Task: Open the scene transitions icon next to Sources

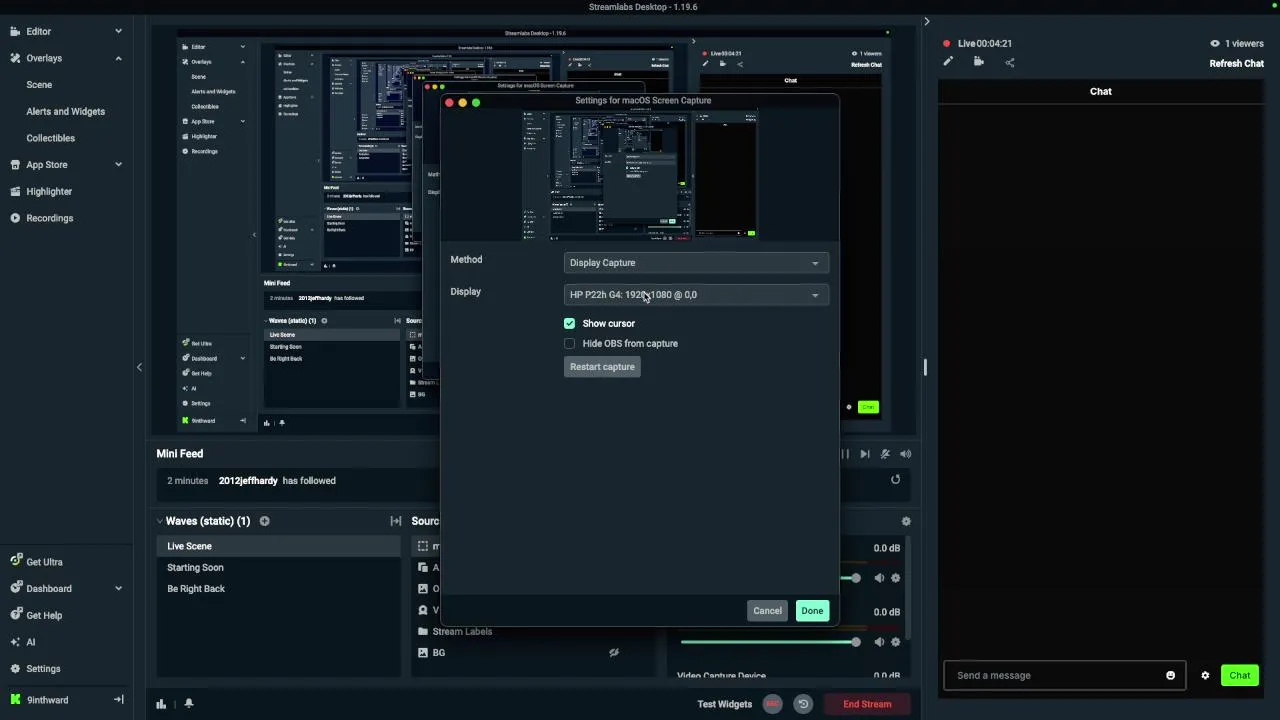Action: pyautogui.click(x=396, y=521)
